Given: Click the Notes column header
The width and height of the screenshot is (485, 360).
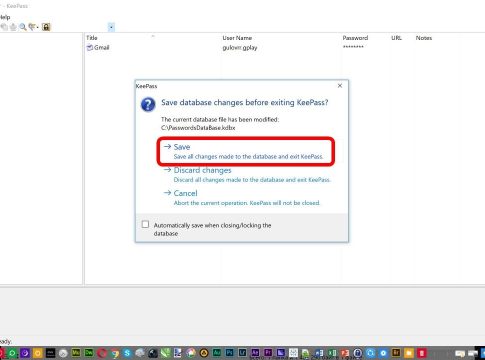Looking at the screenshot, I should pyautogui.click(x=424, y=38).
